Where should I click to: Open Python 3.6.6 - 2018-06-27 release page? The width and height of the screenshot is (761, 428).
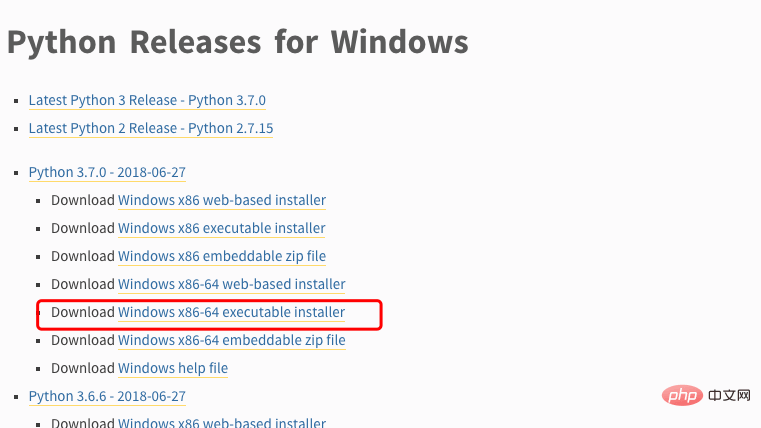coord(107,396)
